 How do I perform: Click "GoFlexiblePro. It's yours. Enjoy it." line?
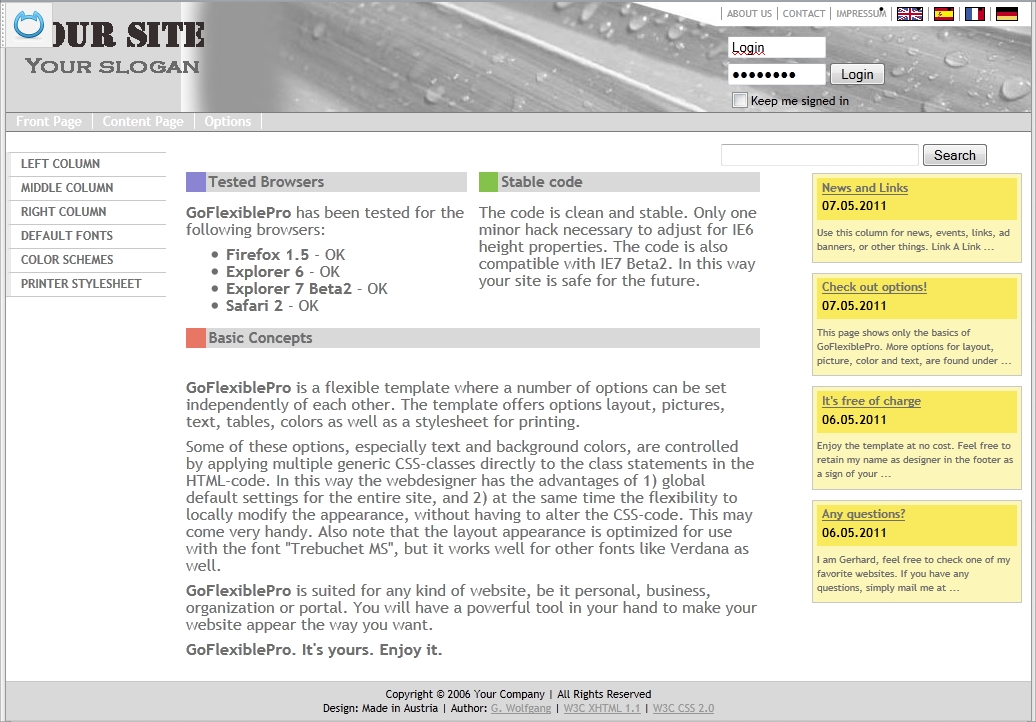[314, 649]
